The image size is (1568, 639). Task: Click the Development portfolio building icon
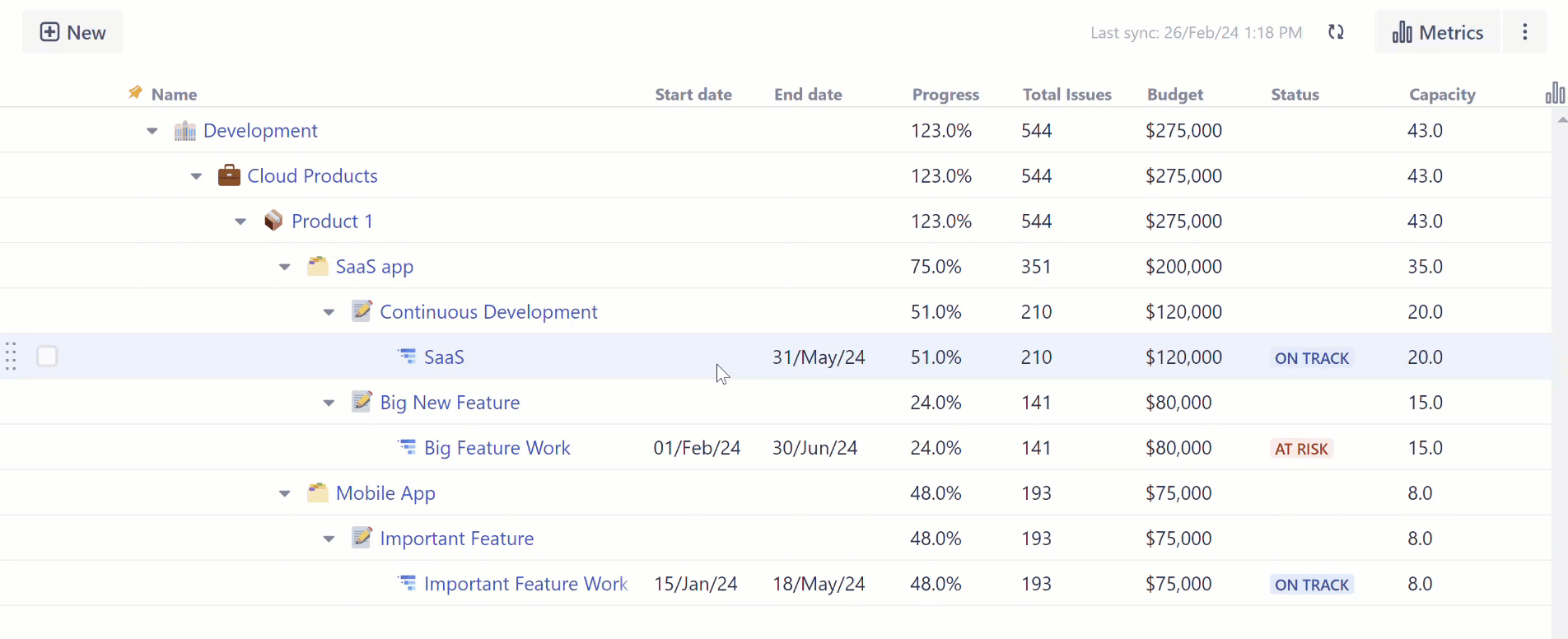185,131
